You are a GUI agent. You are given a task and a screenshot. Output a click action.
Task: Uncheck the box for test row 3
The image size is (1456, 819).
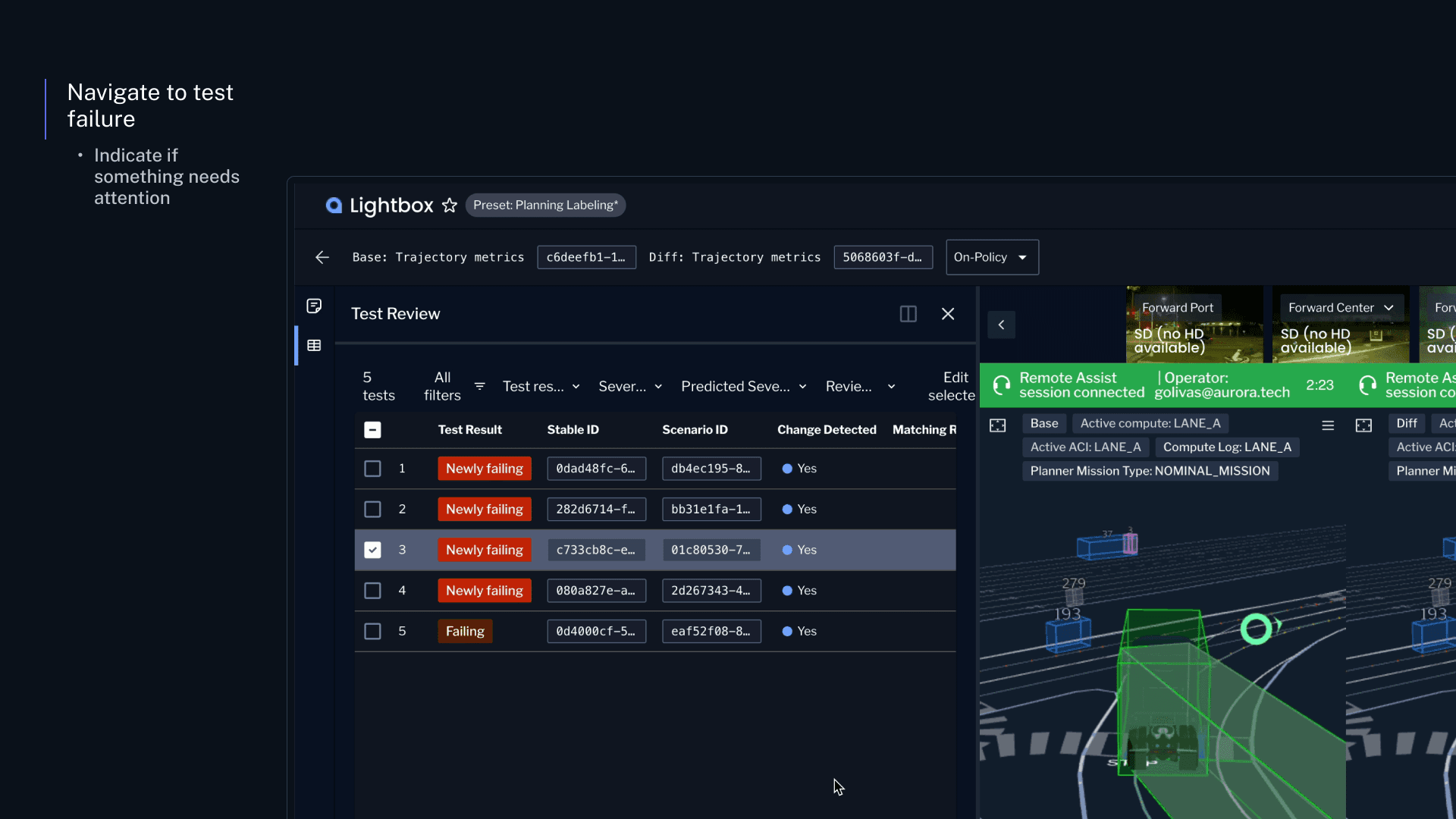372,550
